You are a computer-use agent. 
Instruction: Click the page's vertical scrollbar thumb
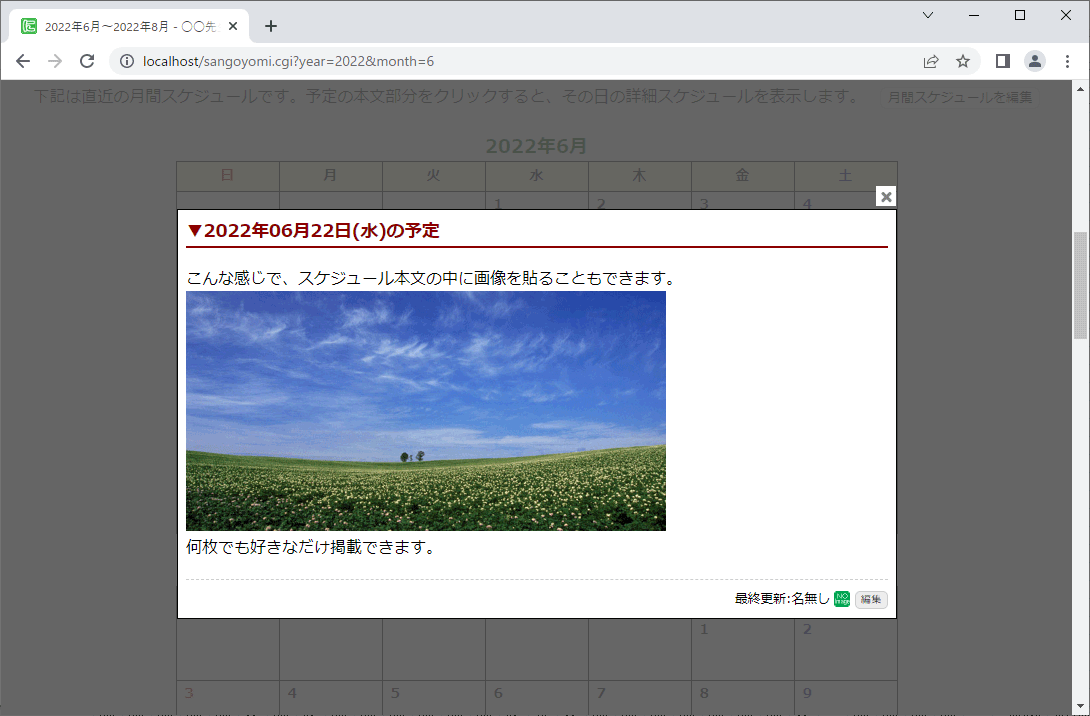tap(1080, 285)
